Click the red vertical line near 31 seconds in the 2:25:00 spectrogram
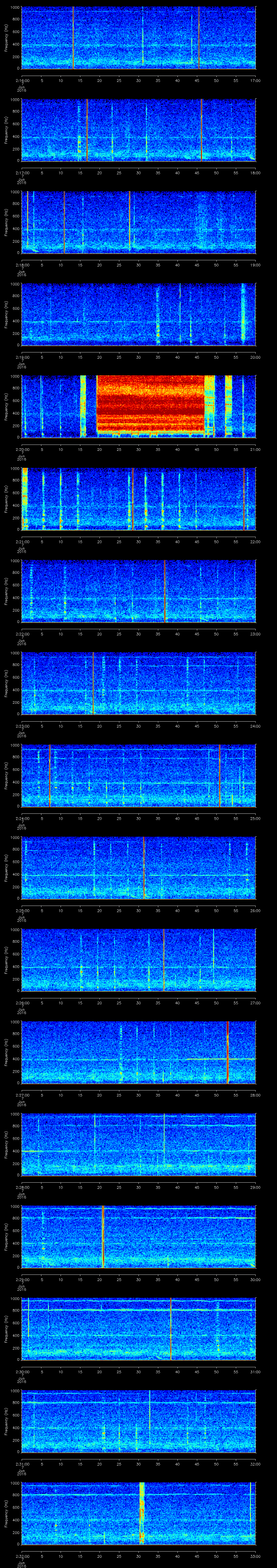This screenshot has width=277, height=1568. coord(144,868)
